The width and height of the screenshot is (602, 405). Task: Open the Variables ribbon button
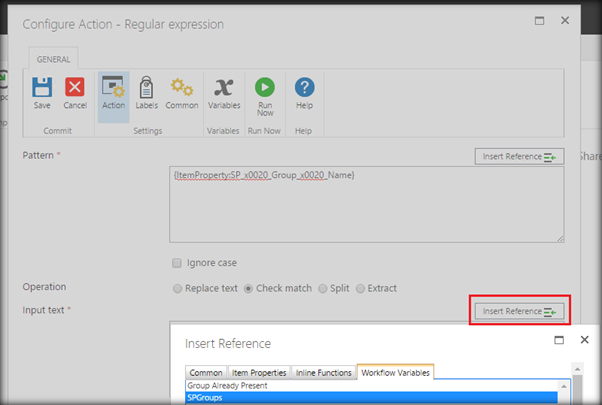[224, 93]
